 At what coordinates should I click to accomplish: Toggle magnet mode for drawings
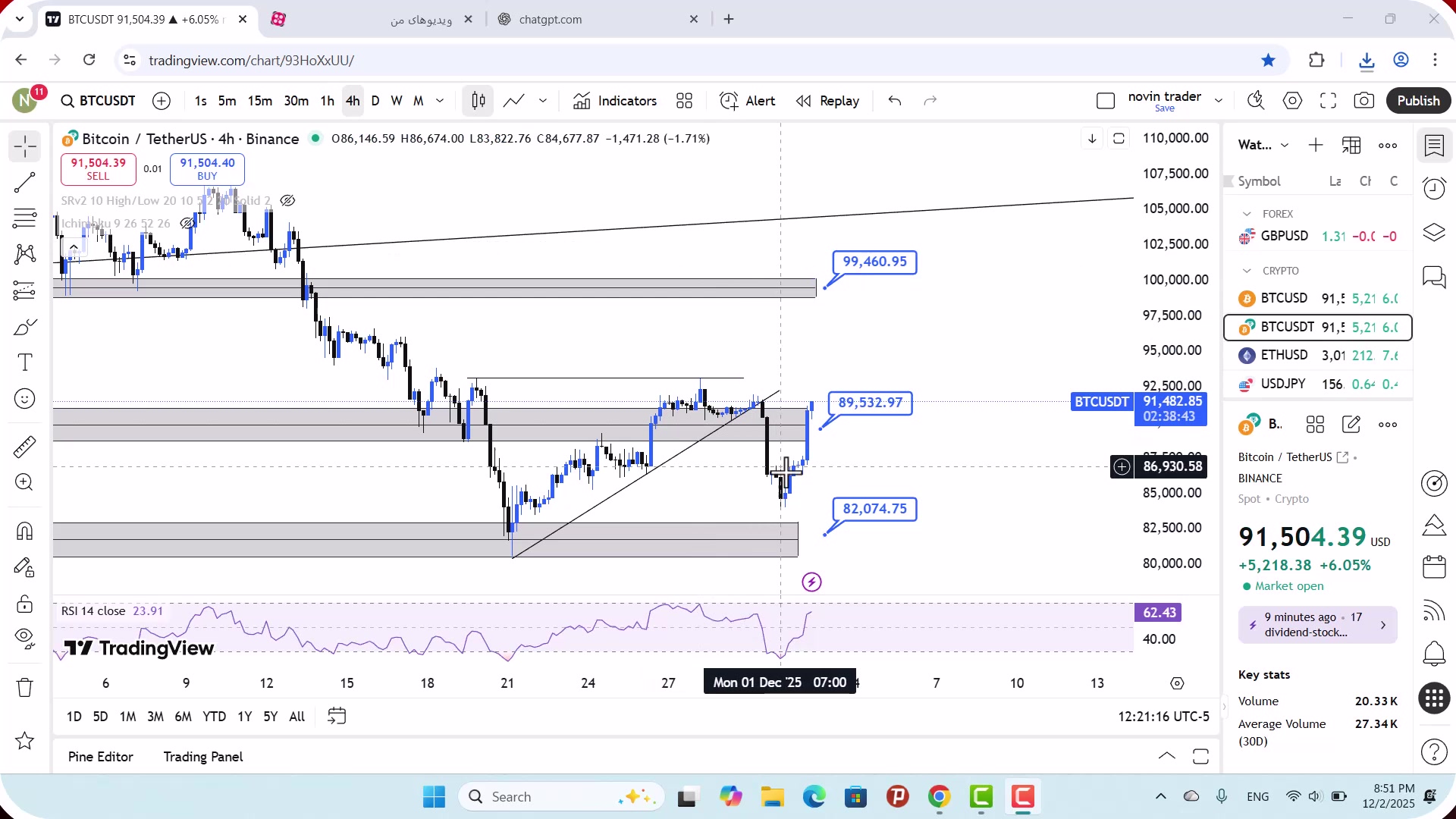(25, 531)
